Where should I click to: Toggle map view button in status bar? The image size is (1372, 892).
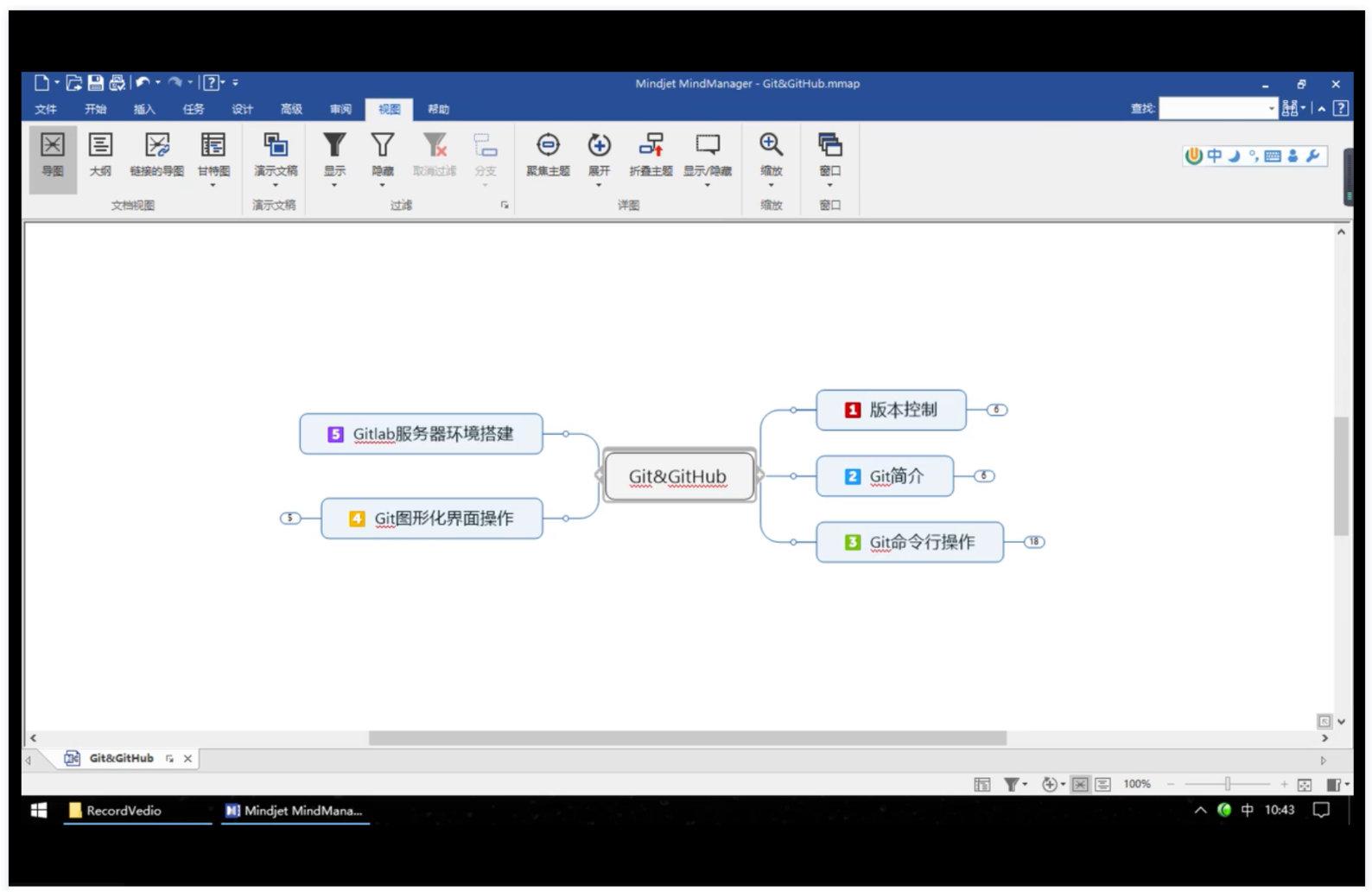pos(1080,785)
